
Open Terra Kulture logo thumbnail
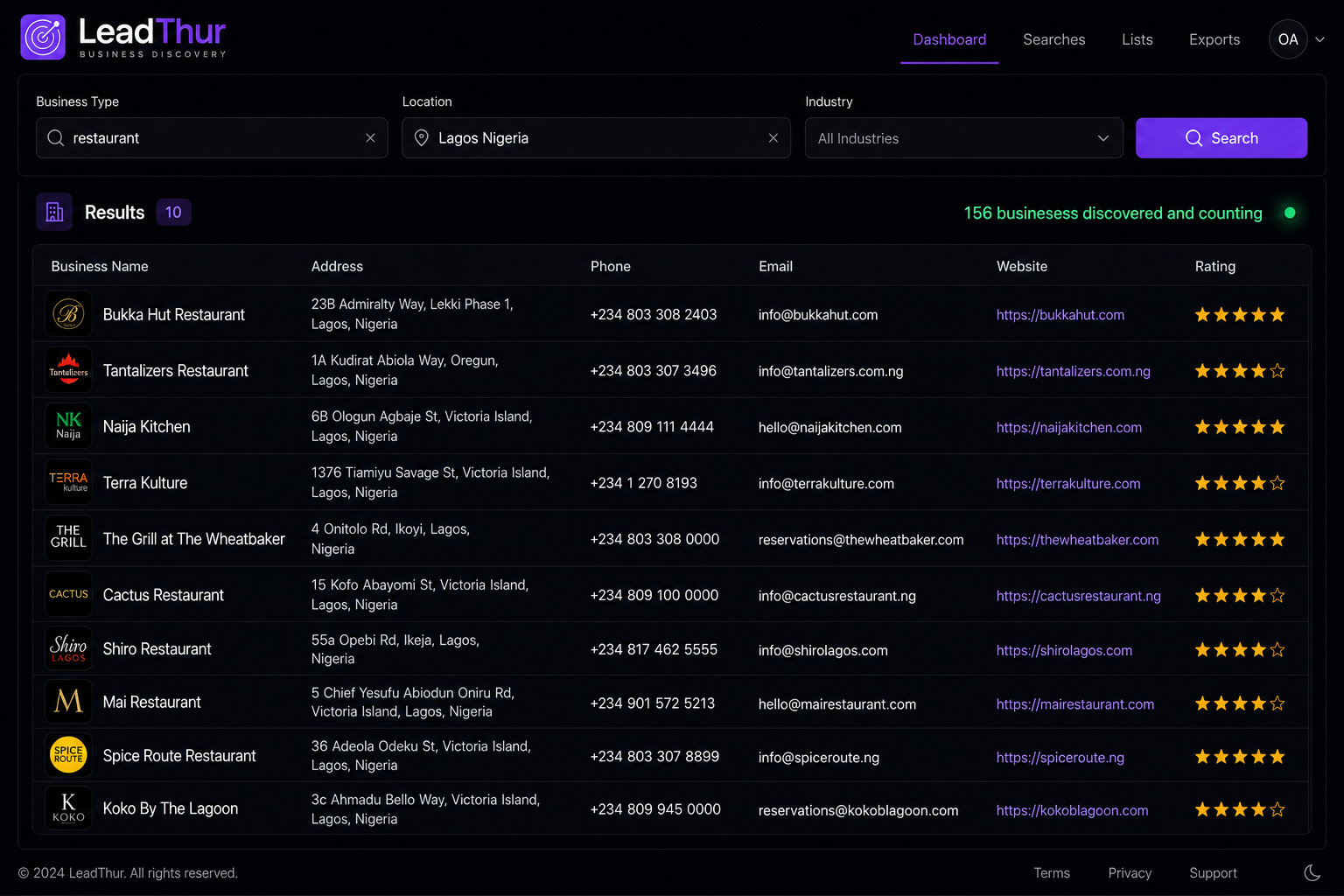pos(68,482)
